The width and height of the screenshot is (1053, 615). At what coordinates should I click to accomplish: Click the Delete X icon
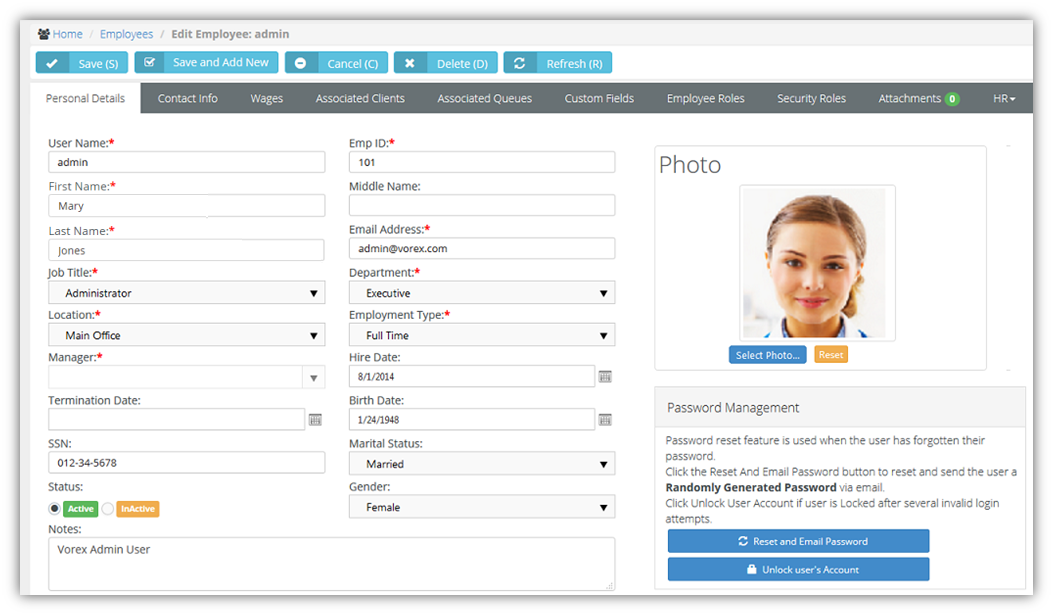click(410, 63)
